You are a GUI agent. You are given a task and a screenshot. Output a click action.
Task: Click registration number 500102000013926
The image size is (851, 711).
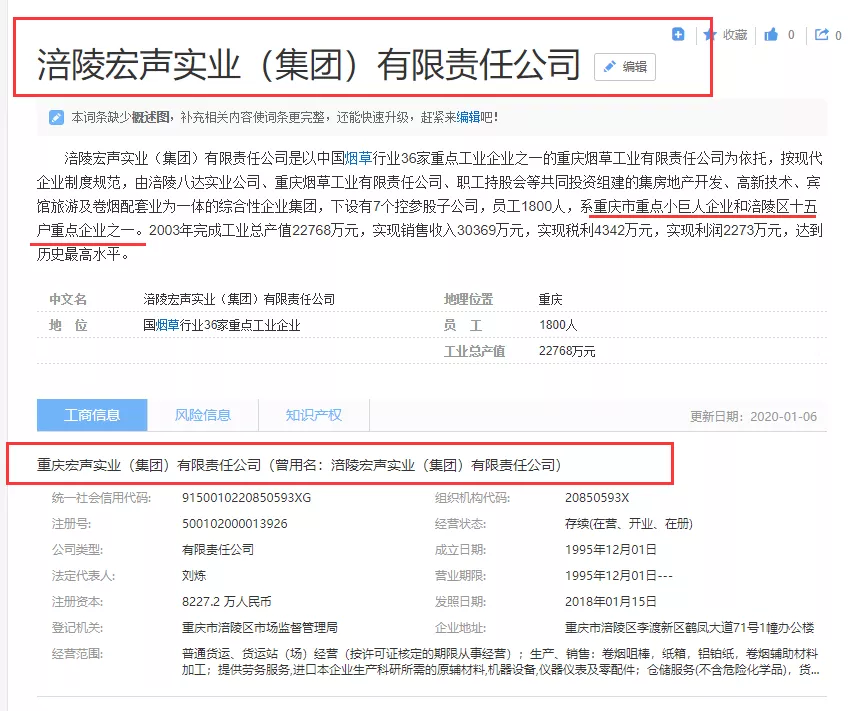coord(234,524)
